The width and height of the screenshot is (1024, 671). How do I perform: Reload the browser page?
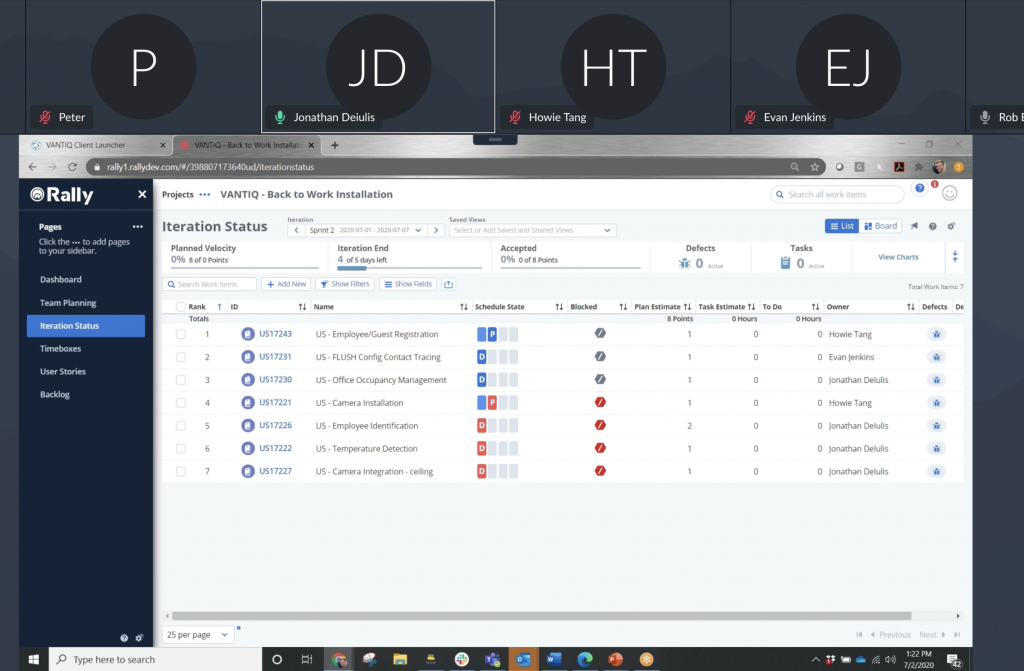click(72, 167)
